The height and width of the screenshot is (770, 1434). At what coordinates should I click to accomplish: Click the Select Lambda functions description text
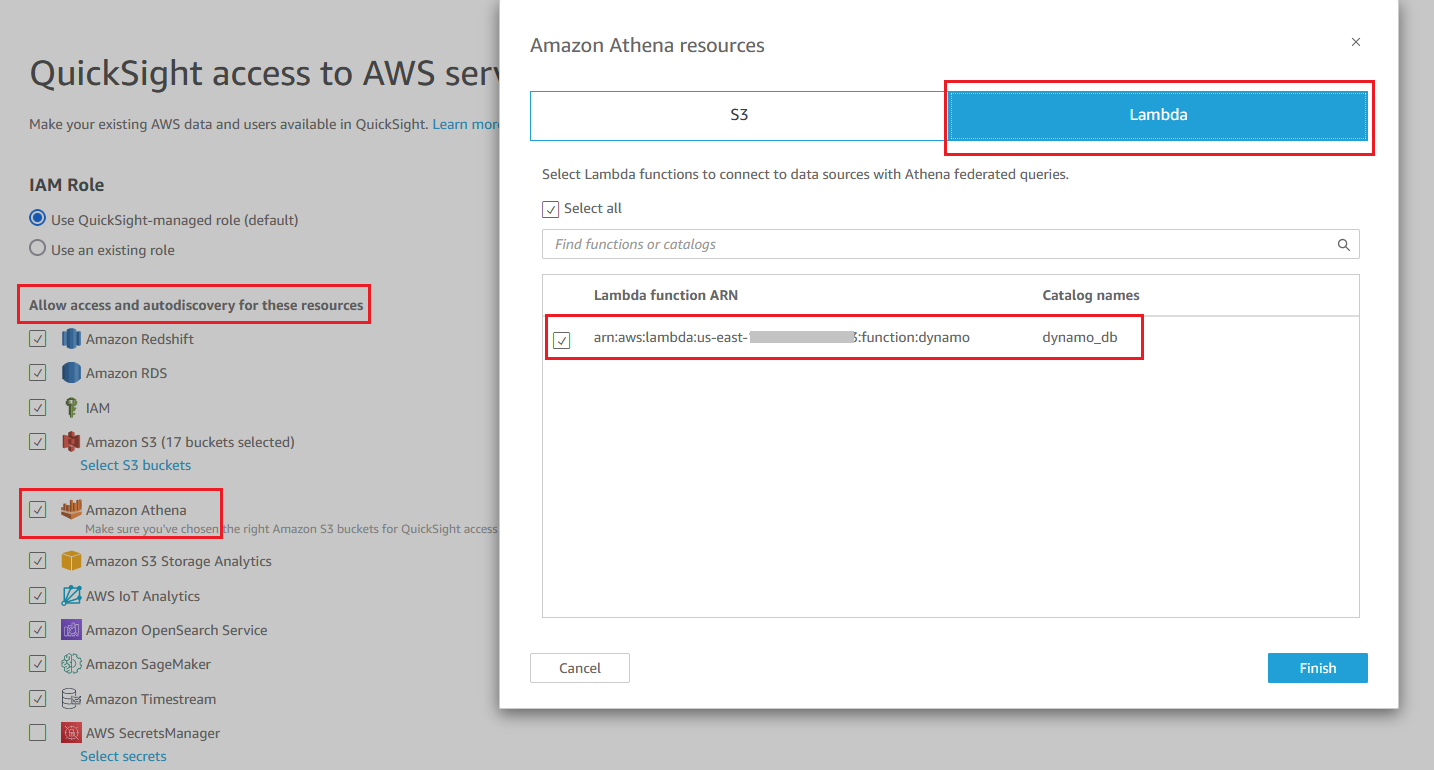(805, 174)
